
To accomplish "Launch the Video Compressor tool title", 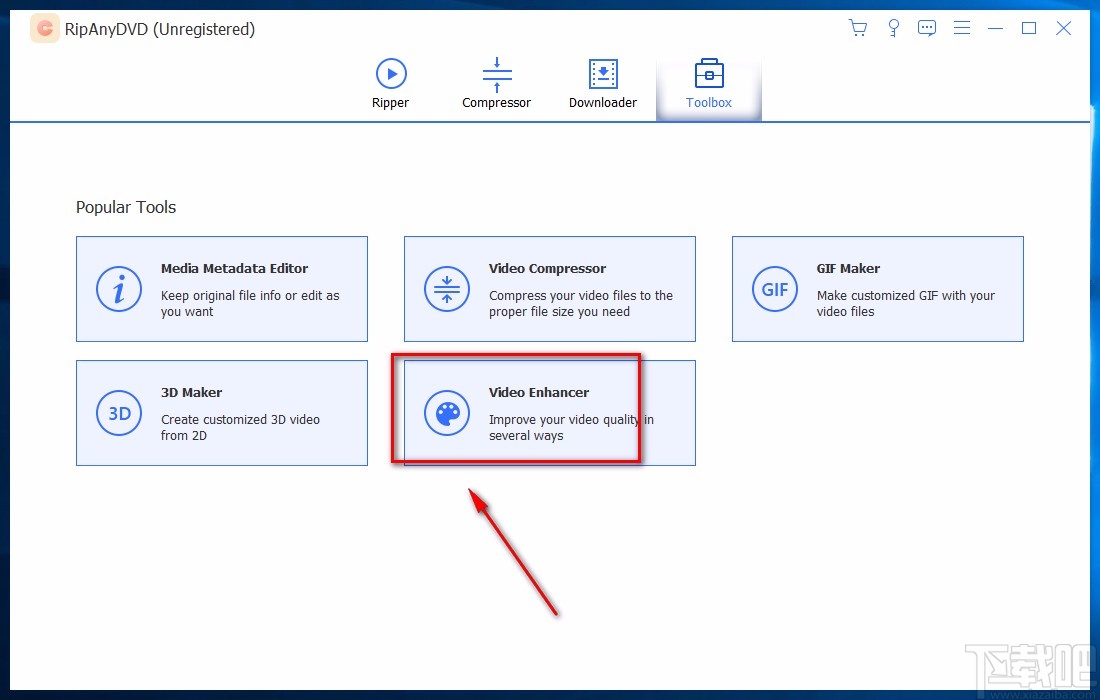I will click(x=547, y=269).
